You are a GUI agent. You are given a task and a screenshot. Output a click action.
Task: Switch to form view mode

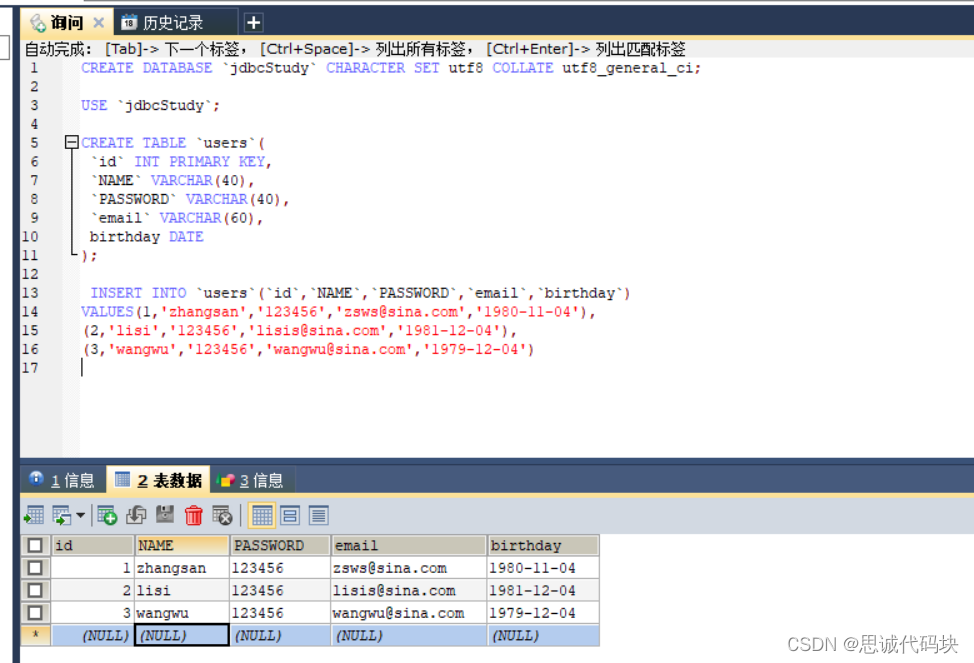coord(290,515)
